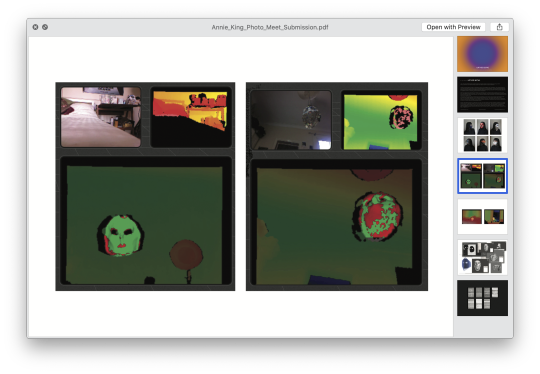
Task: Click the disco ball photo in right panel
Action: tap(291, 120)
